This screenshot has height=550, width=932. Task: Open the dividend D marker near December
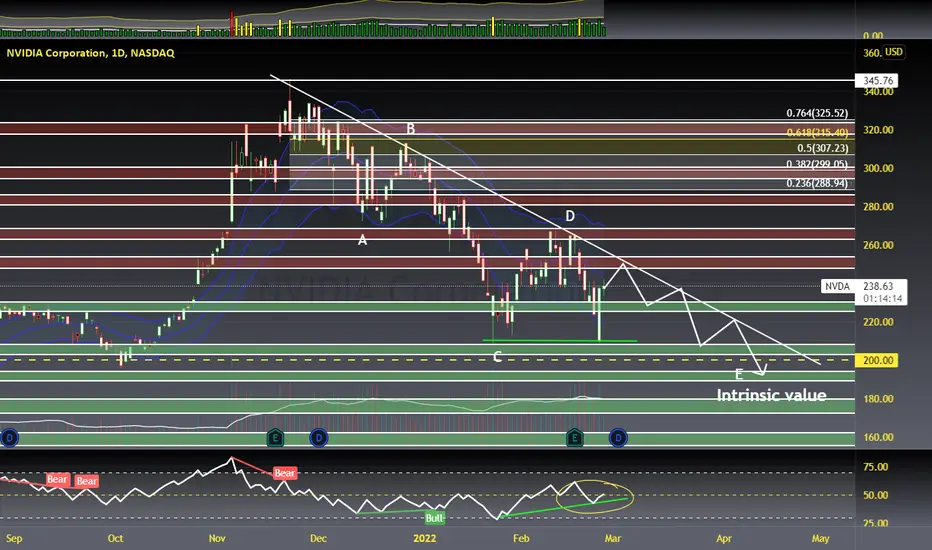coord(319,438)
